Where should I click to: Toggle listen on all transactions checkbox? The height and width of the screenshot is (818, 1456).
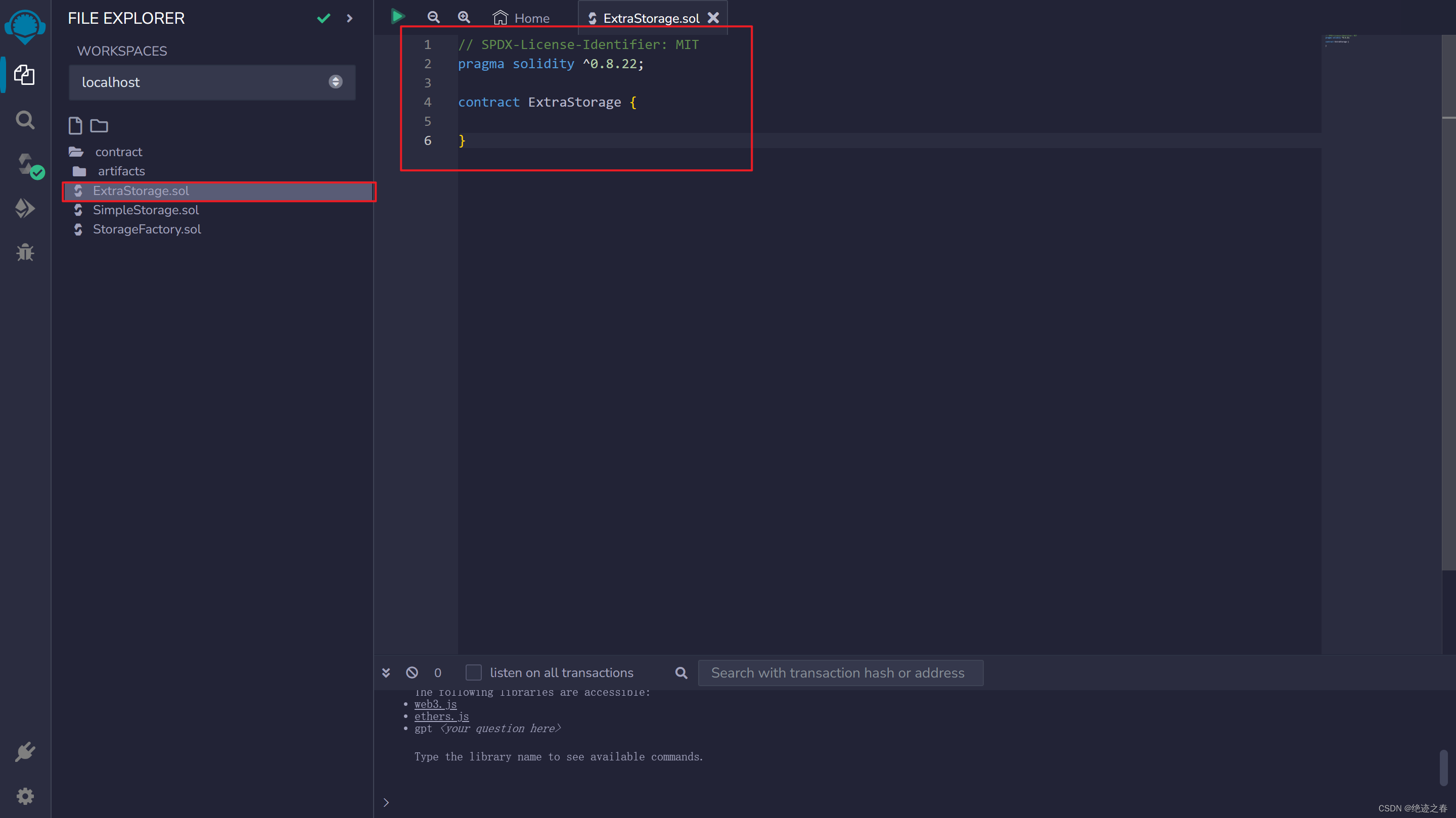click(x=473, y=672)
